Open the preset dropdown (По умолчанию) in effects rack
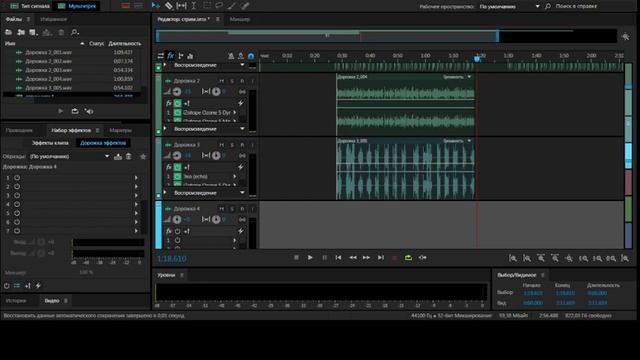 click(x=69, y=156)
